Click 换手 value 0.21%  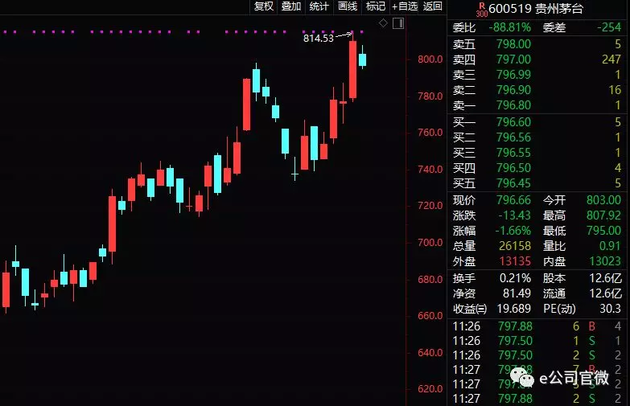[515, 278]
